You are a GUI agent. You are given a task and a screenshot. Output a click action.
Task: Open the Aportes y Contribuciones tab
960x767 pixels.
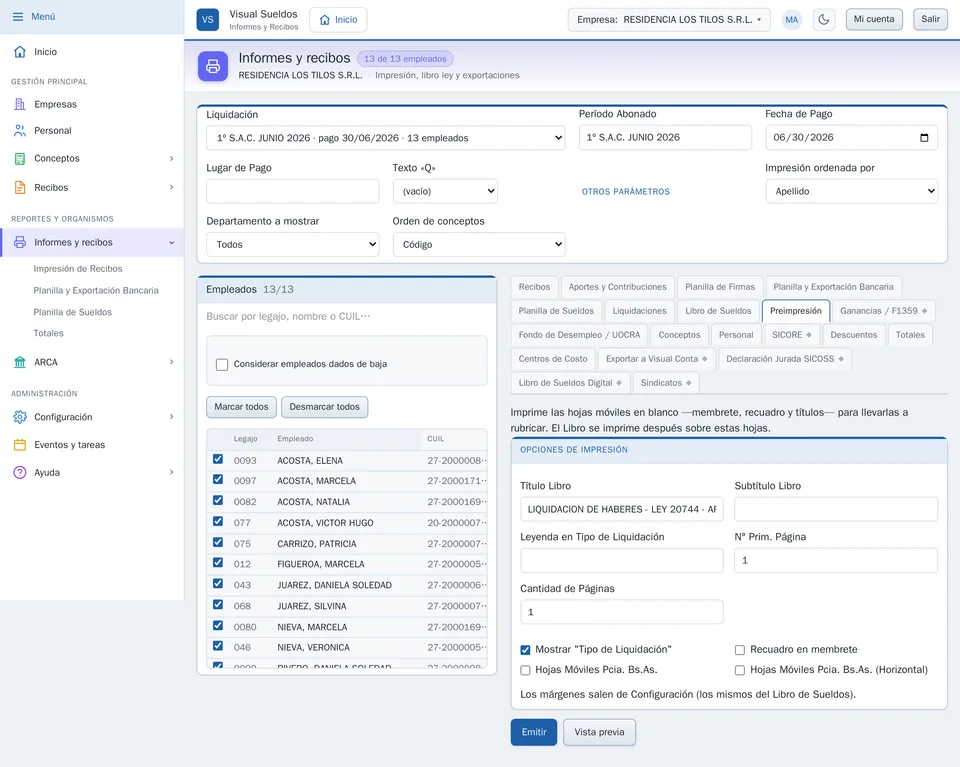(x=617, y=287)
